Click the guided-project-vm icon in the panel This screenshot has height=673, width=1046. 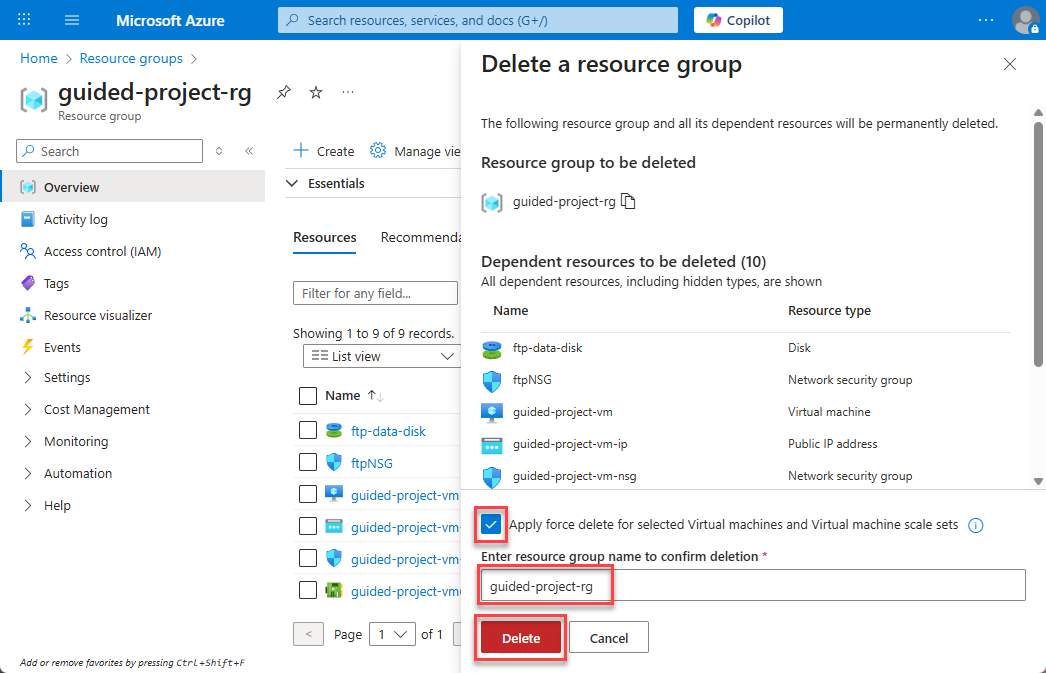(x=492, y=413)
